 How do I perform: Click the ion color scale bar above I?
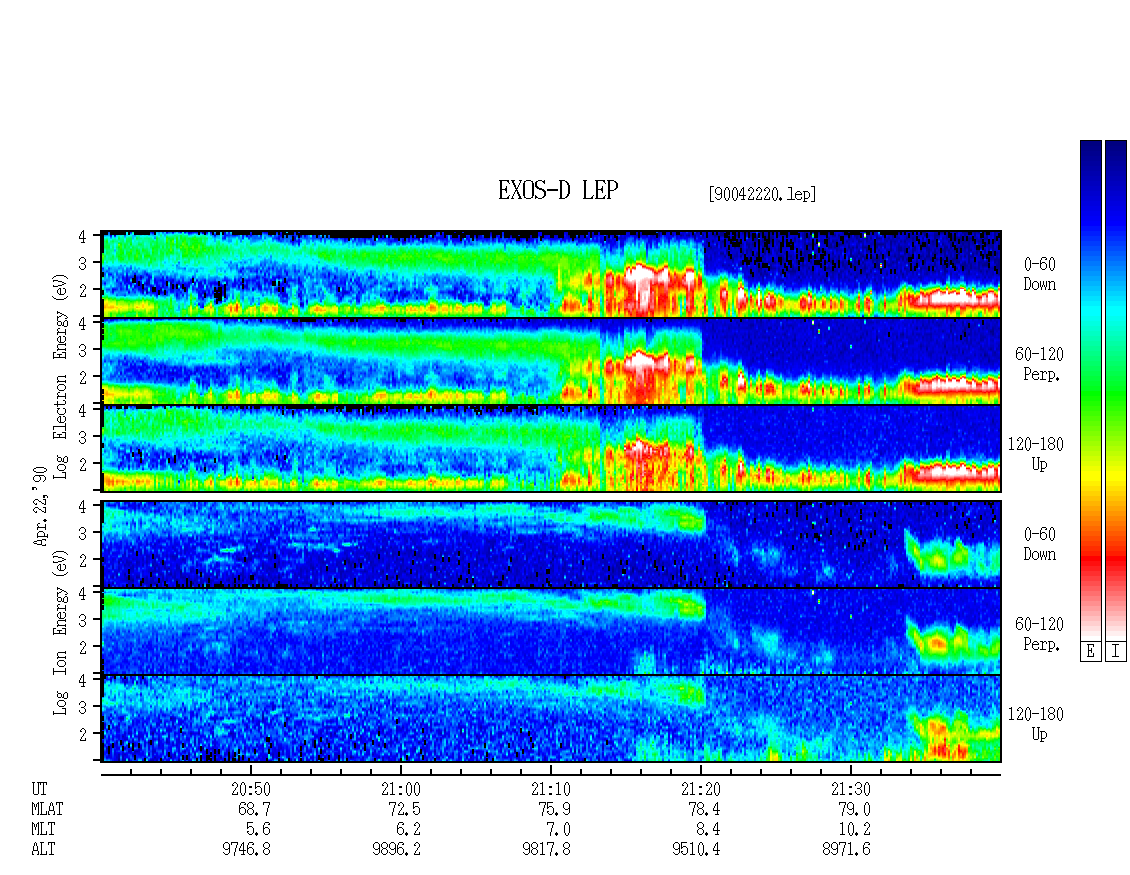(x=1116, y=390)
